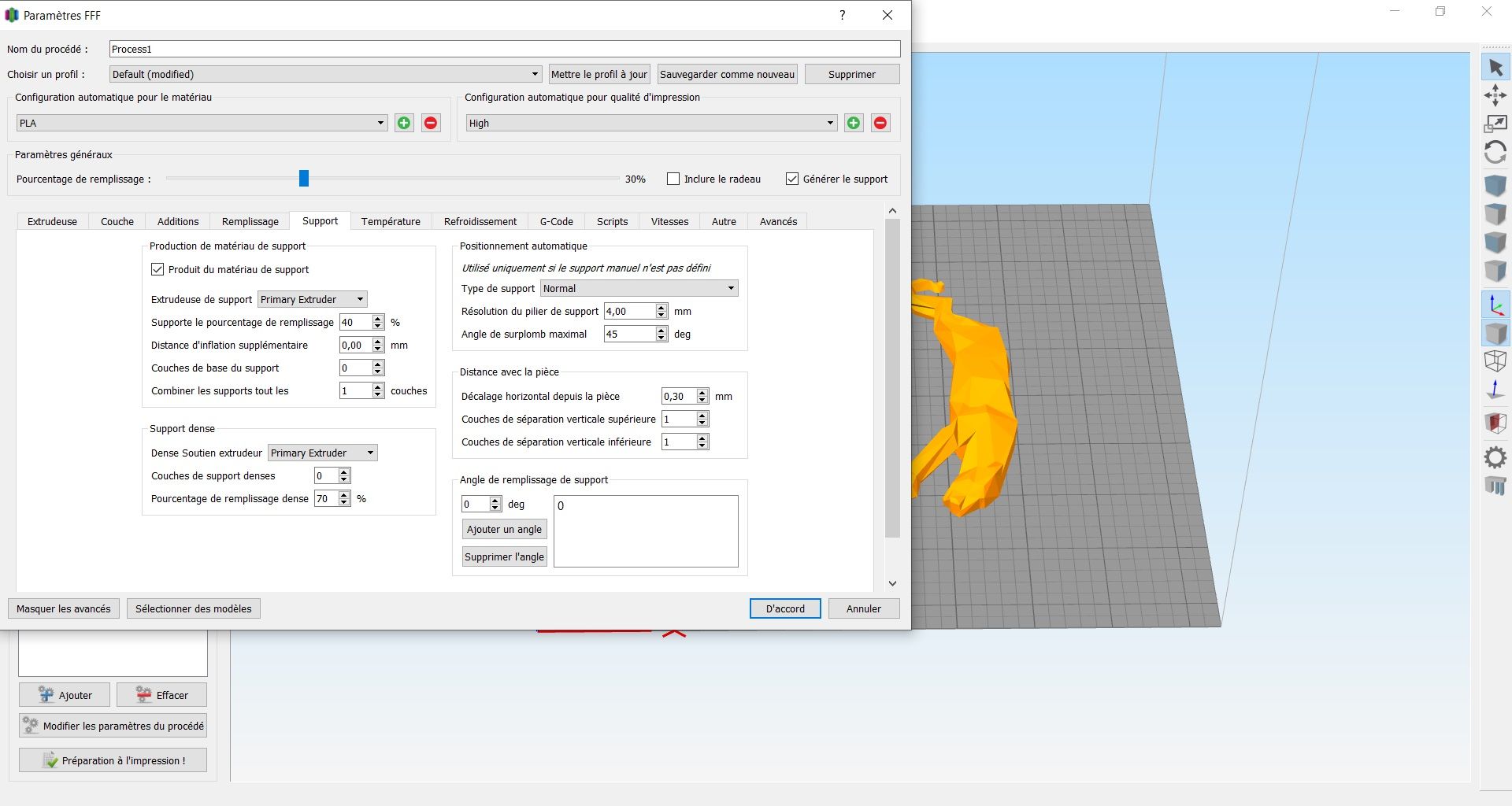Click Sauvegarder comme nouveau button
This screenshot has width=1512, height=806.
pos(727,74)
